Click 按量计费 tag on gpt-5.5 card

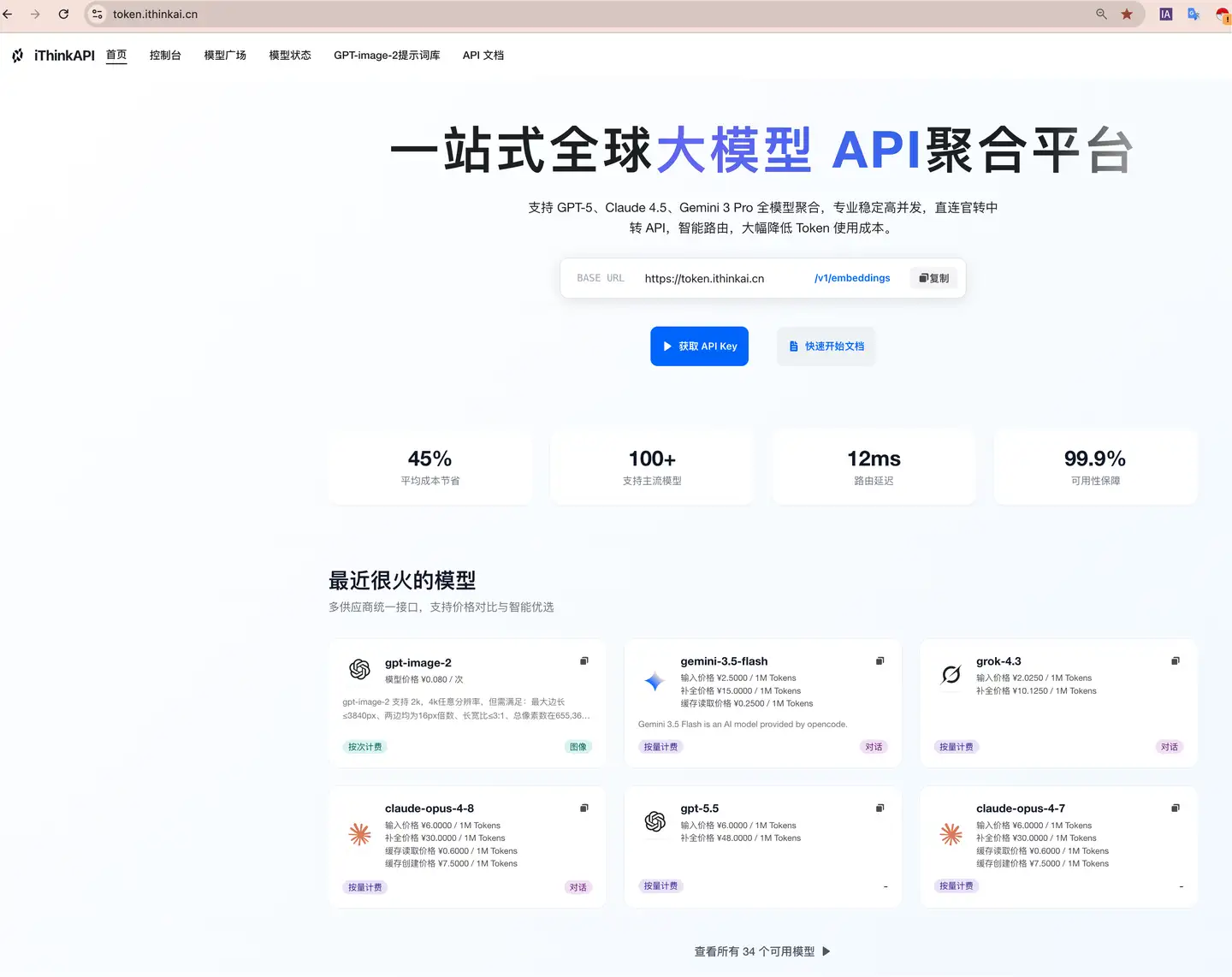[660, 885]
